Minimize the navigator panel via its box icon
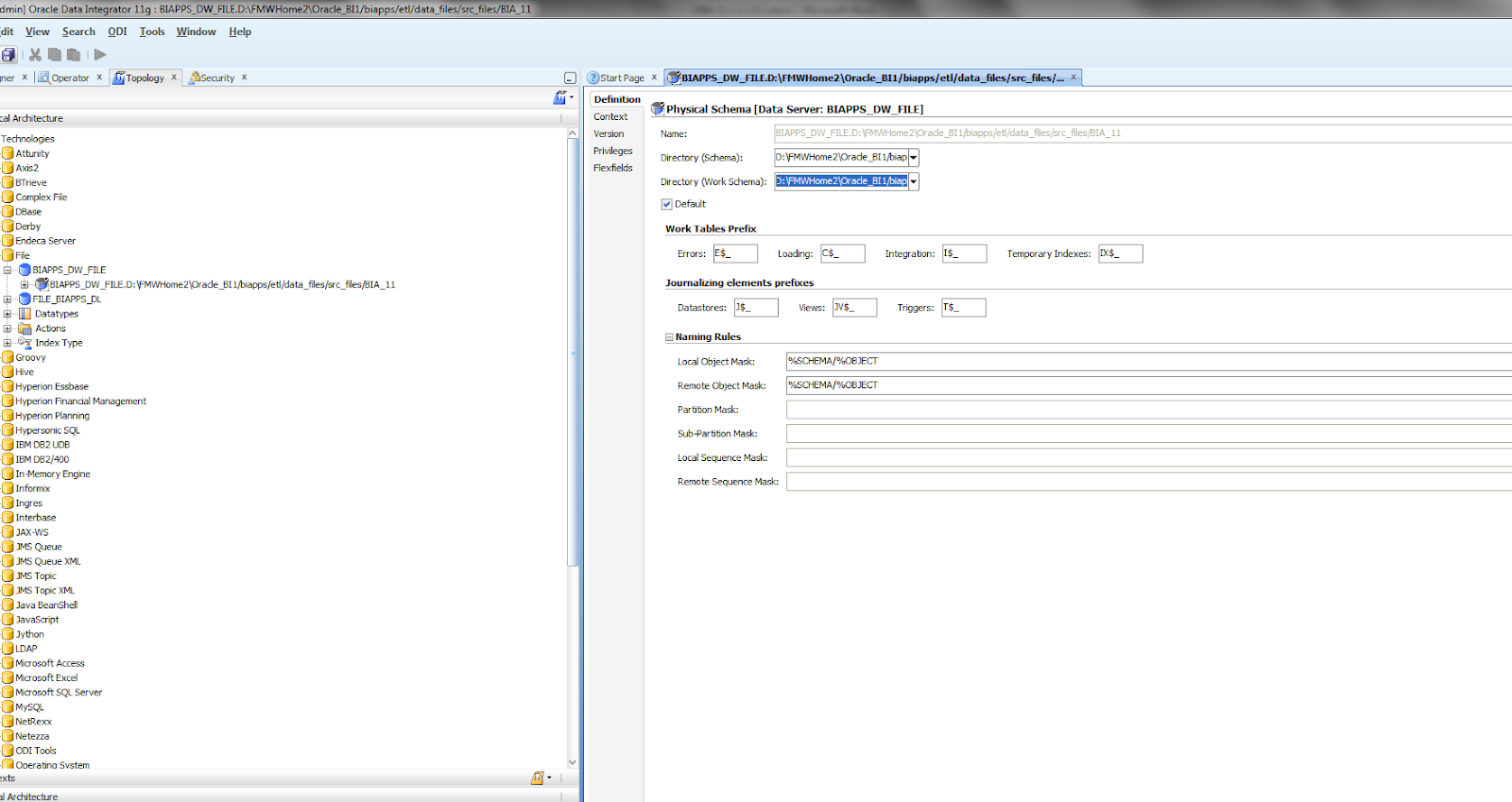 (570, 78)
